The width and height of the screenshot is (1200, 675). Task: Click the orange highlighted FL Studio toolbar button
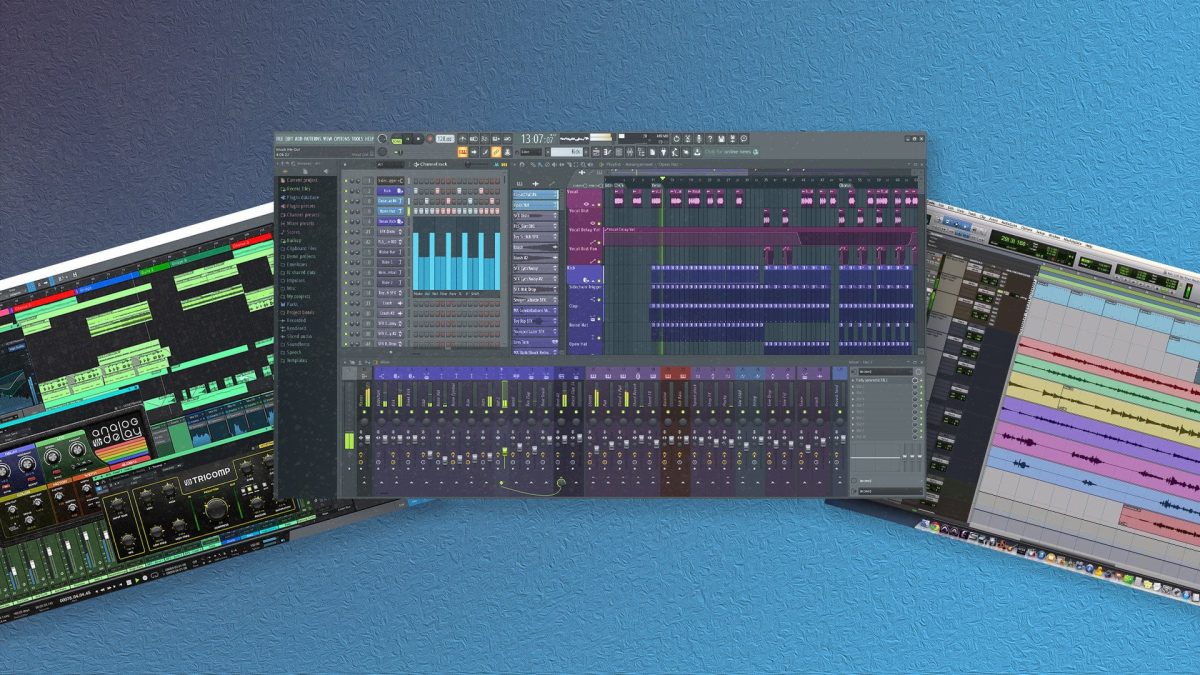(x=463, y=152)
